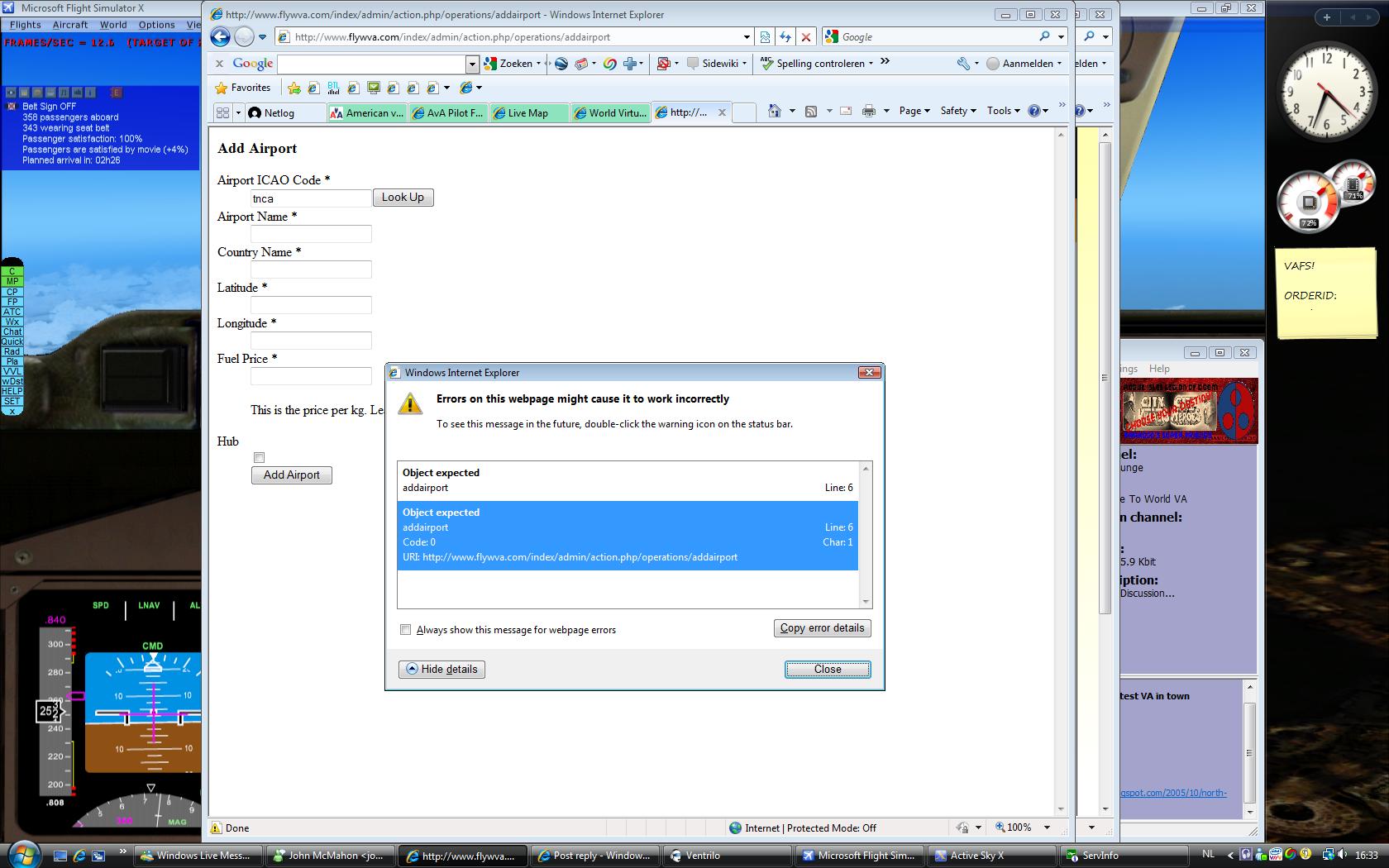Click the ATC button in FS sidebar
Screen dimensions: 1389x868
(12, 312)
